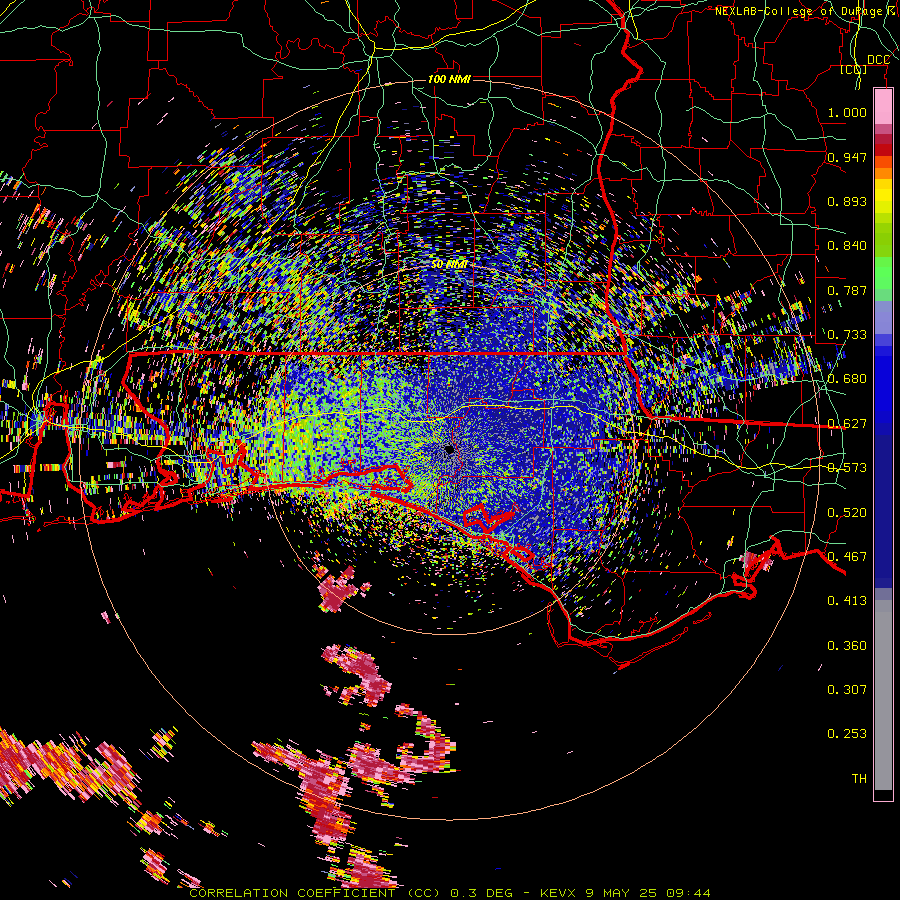Click the KEVX station identifier in caption

[x=557, y=893]
